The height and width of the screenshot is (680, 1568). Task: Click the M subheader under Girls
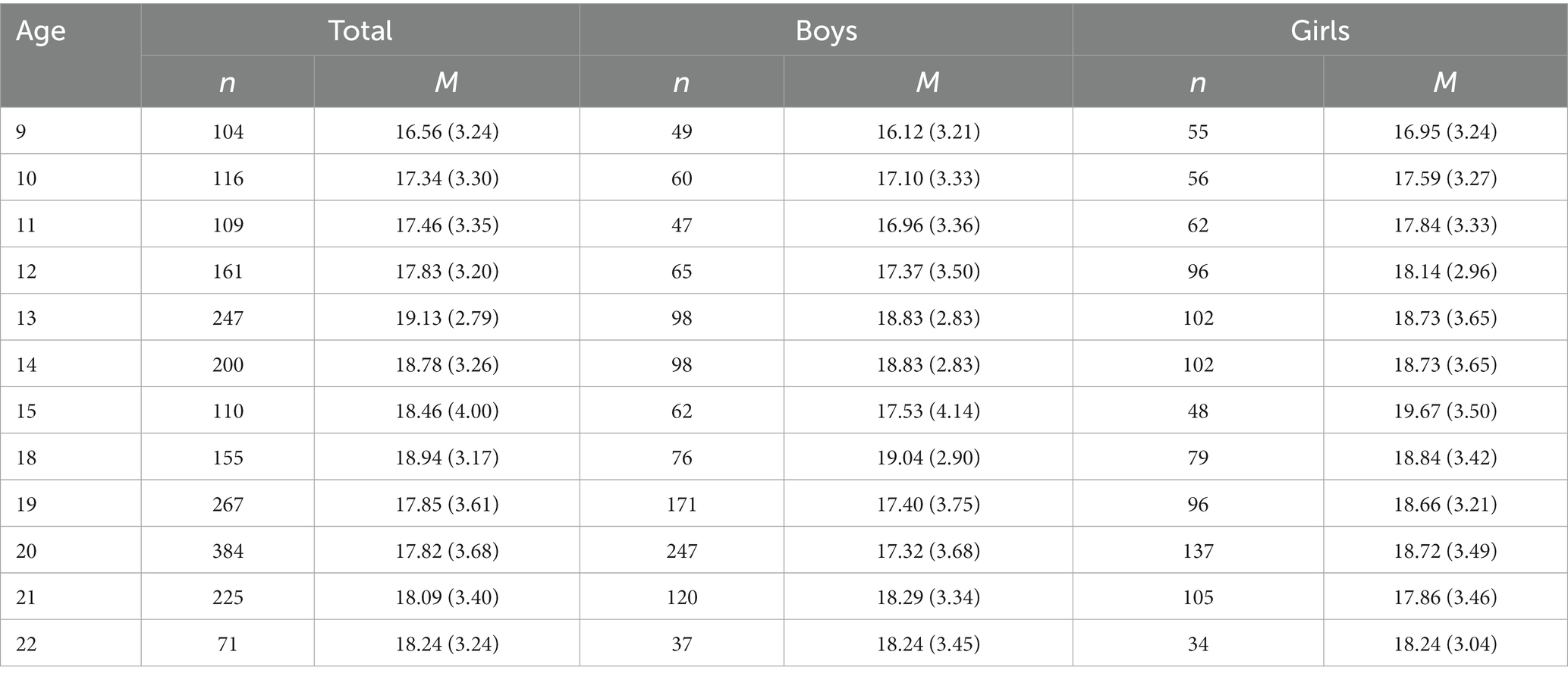click(x=1445, y=82)
